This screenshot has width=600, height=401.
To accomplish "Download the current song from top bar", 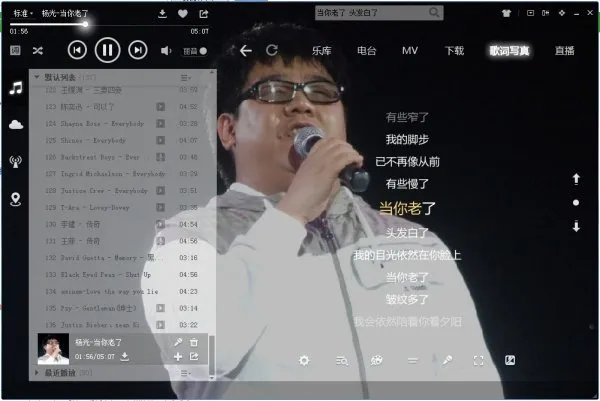I will 162,14.
